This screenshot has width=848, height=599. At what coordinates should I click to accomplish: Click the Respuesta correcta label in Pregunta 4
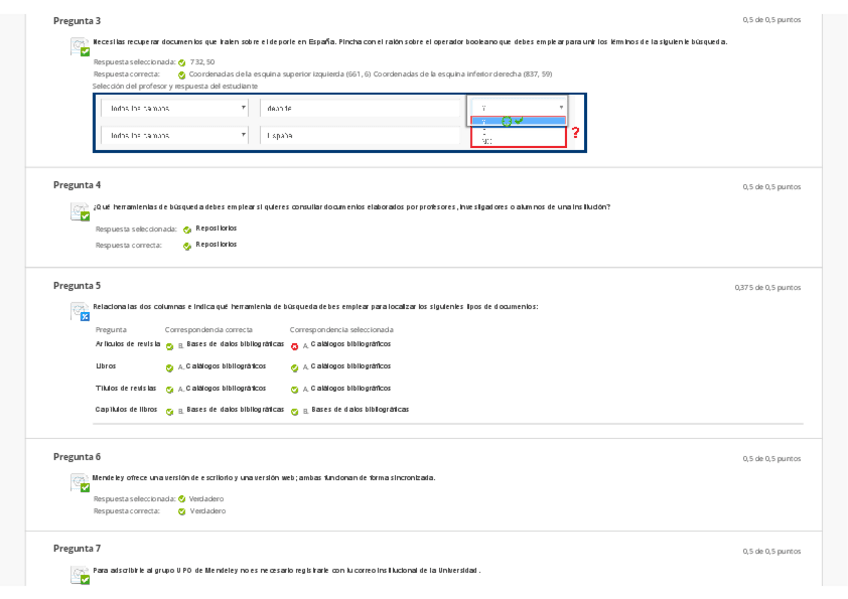[129, 245]
